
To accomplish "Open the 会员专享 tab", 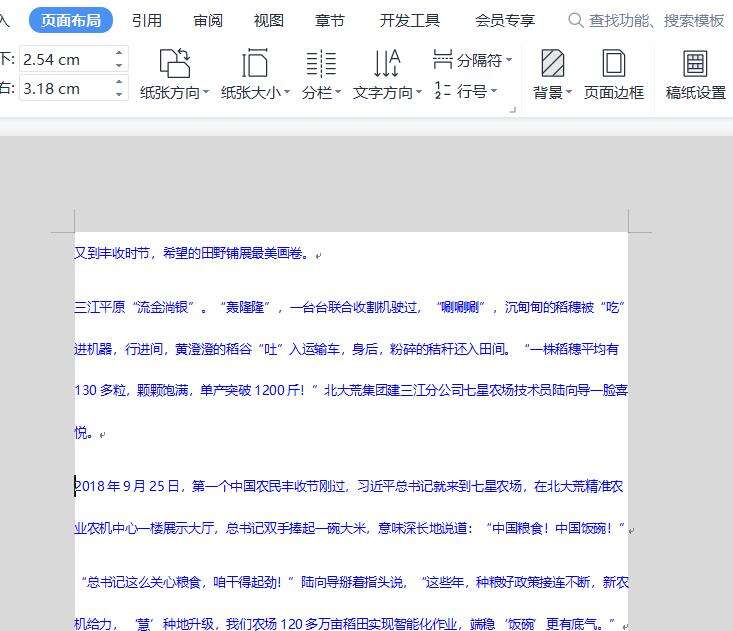I will pos(505,21).
